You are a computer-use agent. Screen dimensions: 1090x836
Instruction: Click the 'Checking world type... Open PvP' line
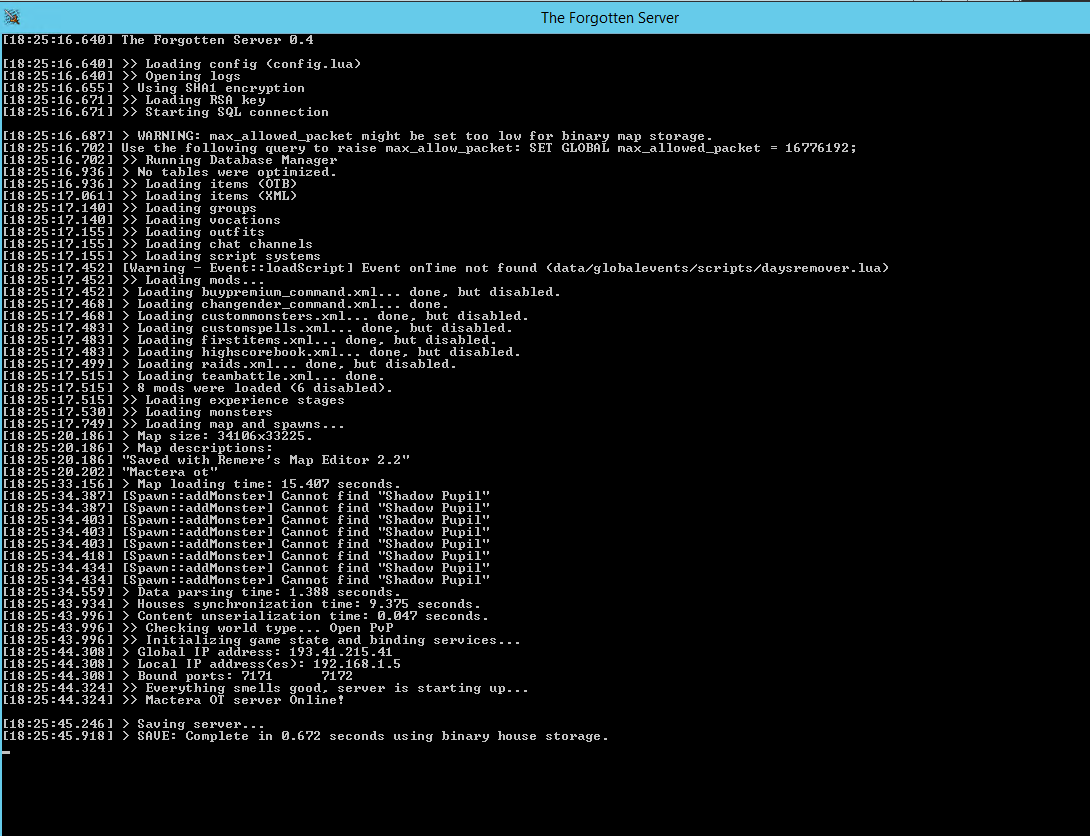(x=198, y=628)
